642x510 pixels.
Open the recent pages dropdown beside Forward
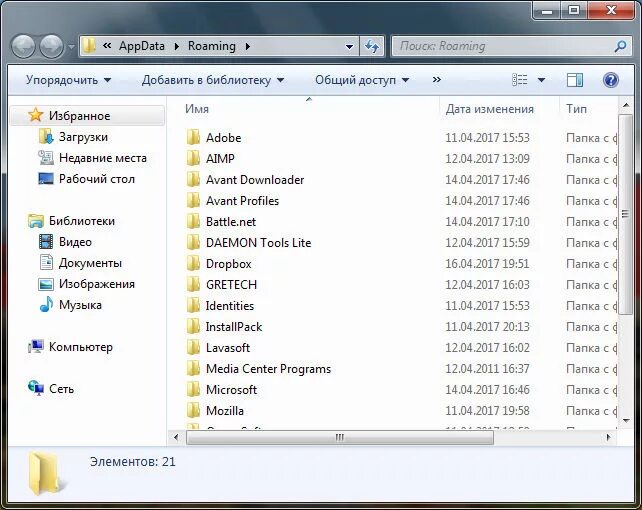tap(71, 46)
